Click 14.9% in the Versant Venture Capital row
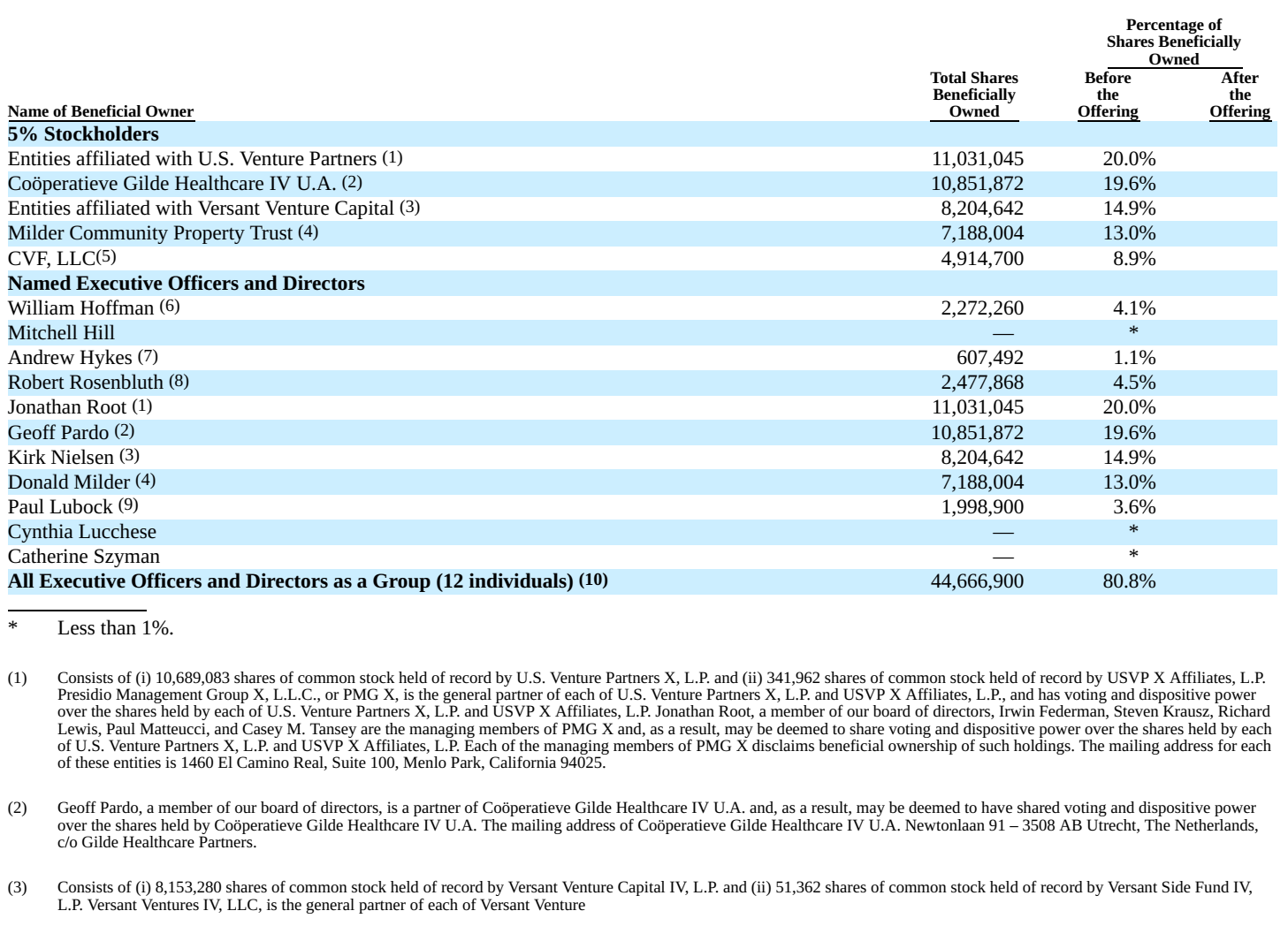This screenshot has width=1288, height=926. click(x=1130, y=209)
